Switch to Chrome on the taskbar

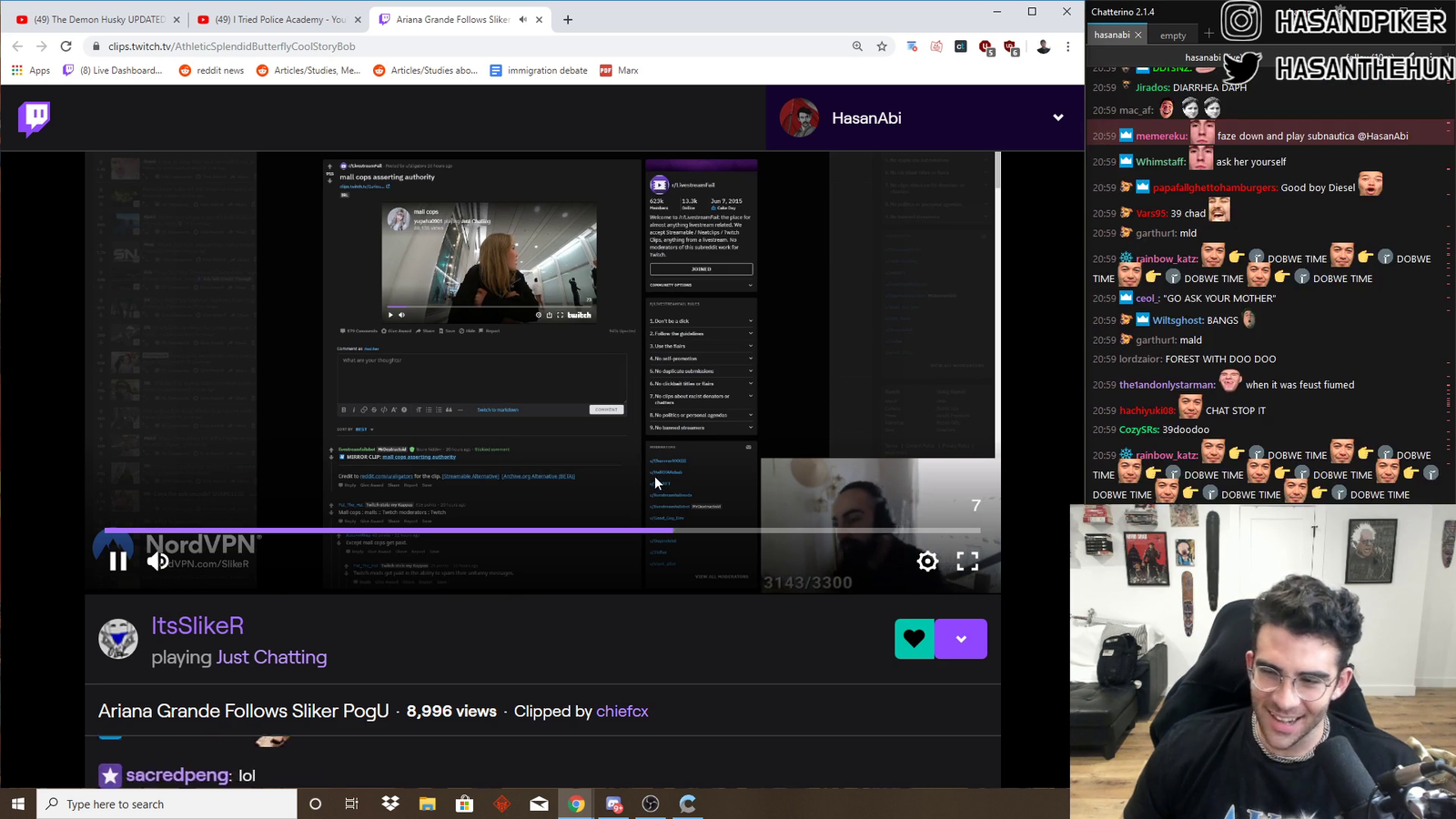pyautogui.click(x=576, y=804)
